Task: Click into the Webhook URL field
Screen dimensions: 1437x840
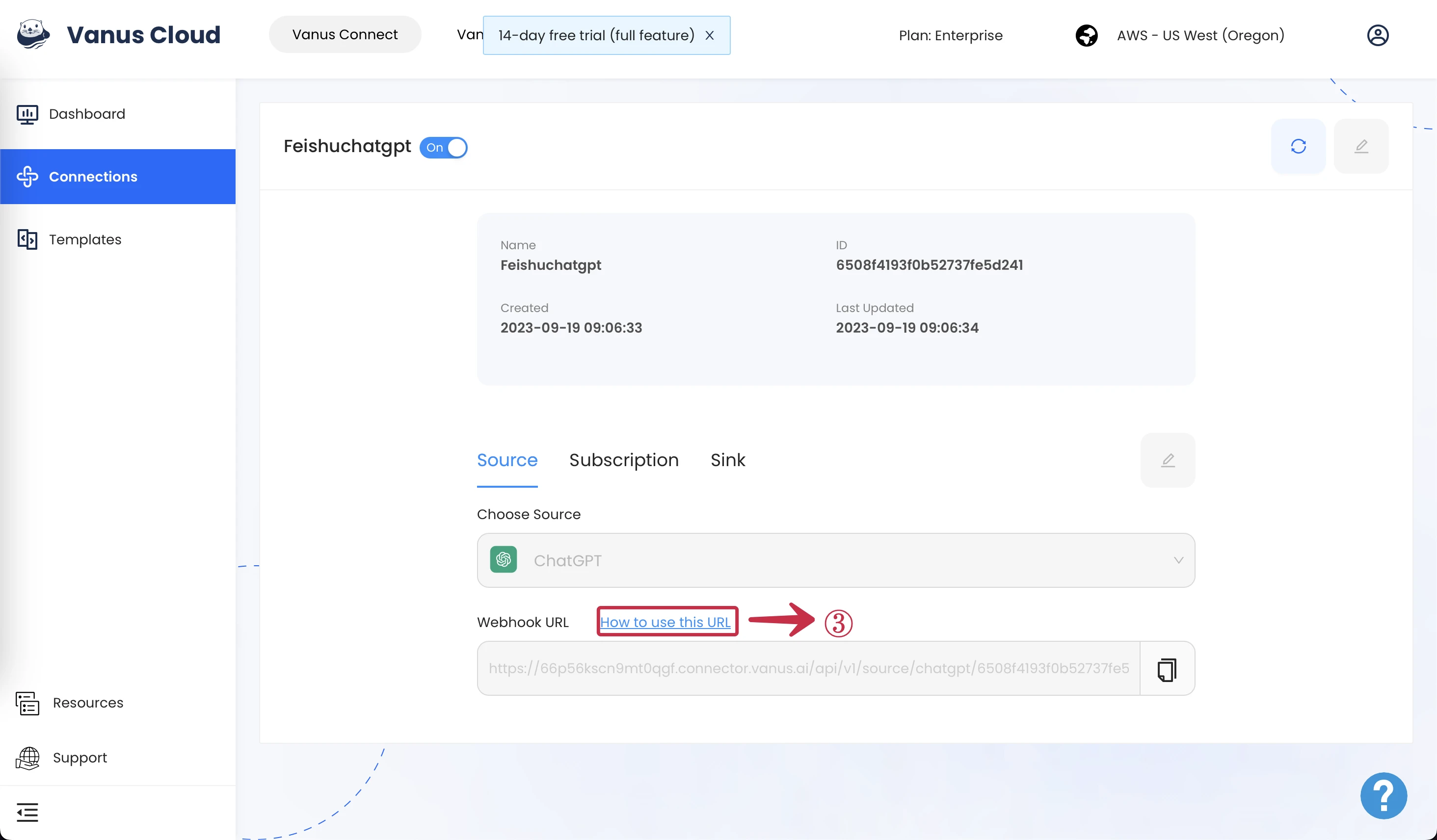Action: [x=809, y=668]
